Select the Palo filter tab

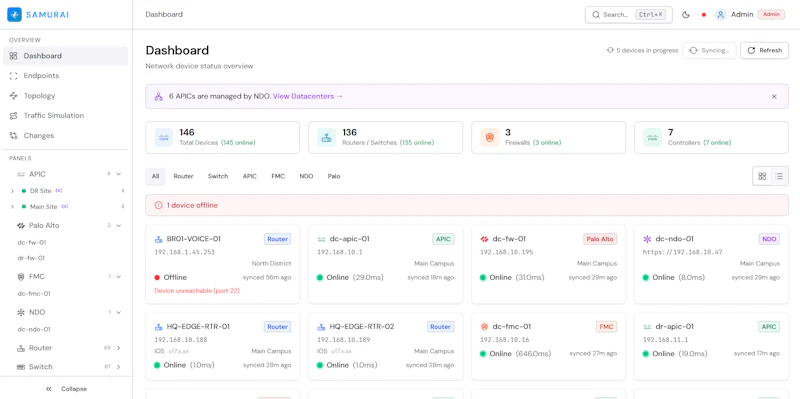(334, 176)
